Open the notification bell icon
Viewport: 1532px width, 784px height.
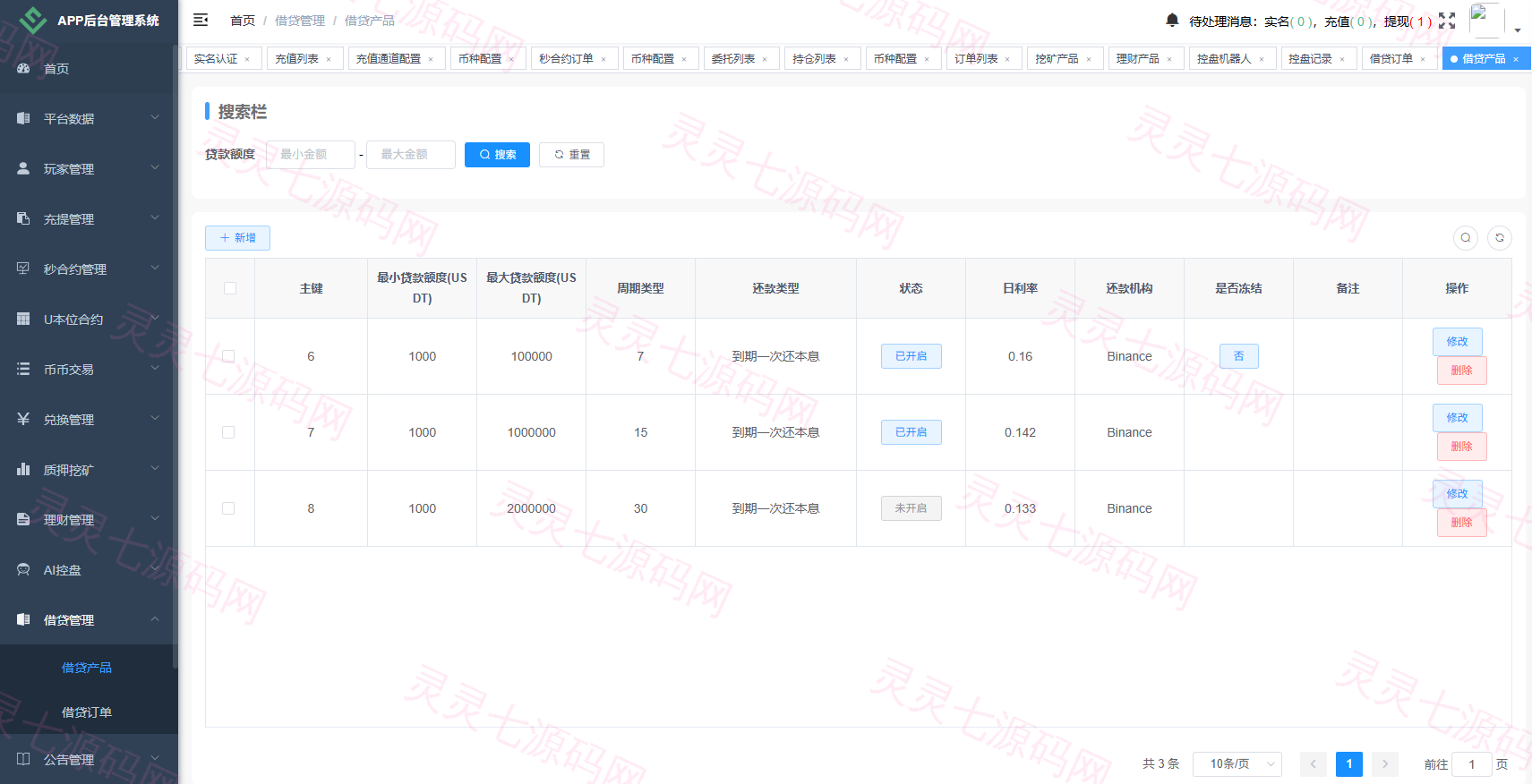pos(1172,20)
